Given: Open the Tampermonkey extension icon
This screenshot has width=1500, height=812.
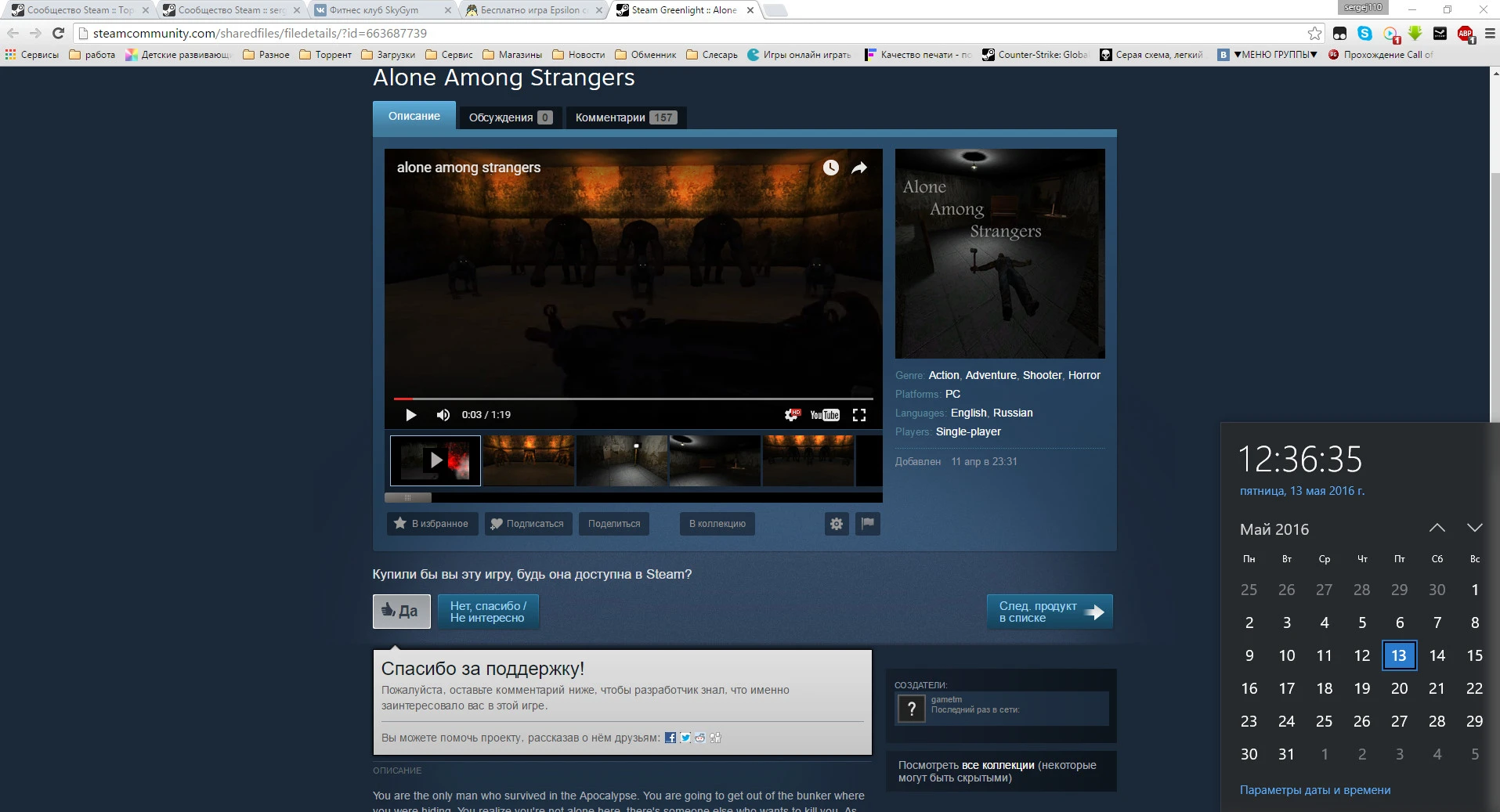Looking at the screenshot, I should pos(1340,33).
